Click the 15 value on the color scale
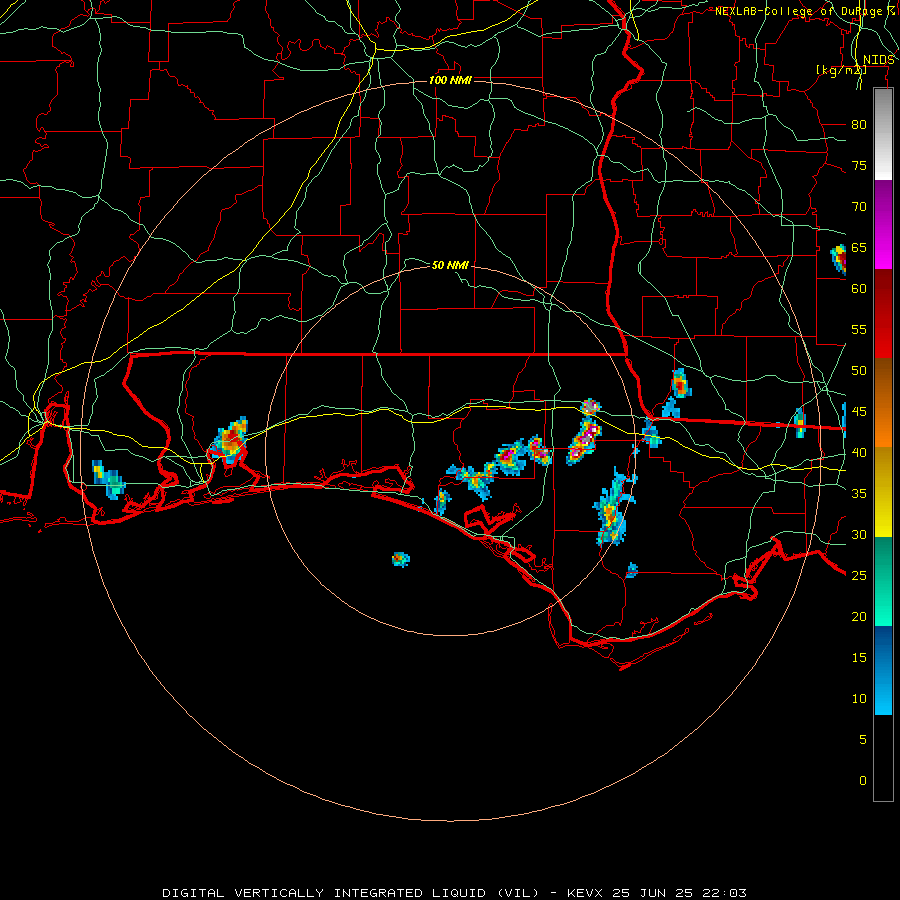 [859, 658]
